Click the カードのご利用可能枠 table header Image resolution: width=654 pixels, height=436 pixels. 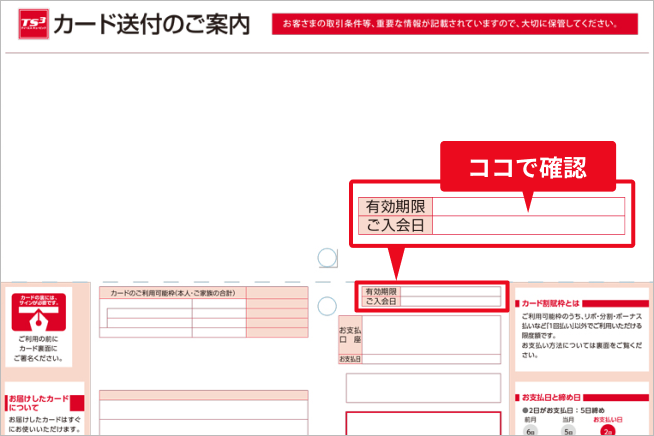click(x=172, y=292)
